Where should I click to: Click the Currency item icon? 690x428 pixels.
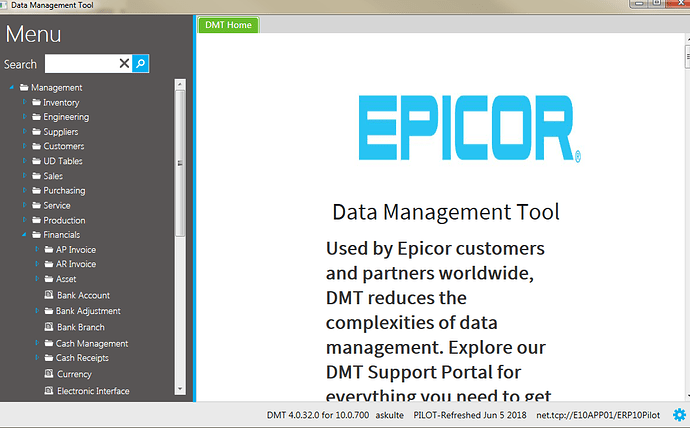49,374
